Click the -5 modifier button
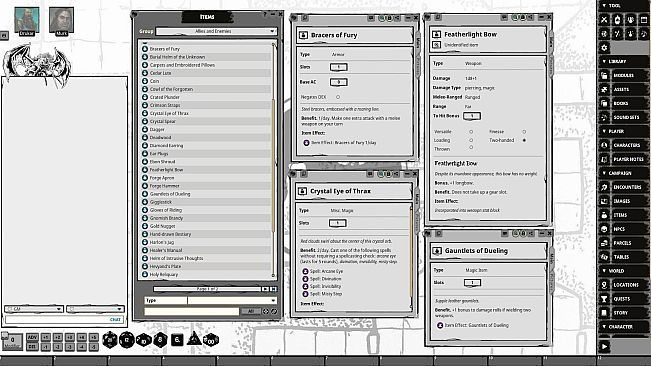The height and width of the screenshot is (366, 651). [94, 346]
